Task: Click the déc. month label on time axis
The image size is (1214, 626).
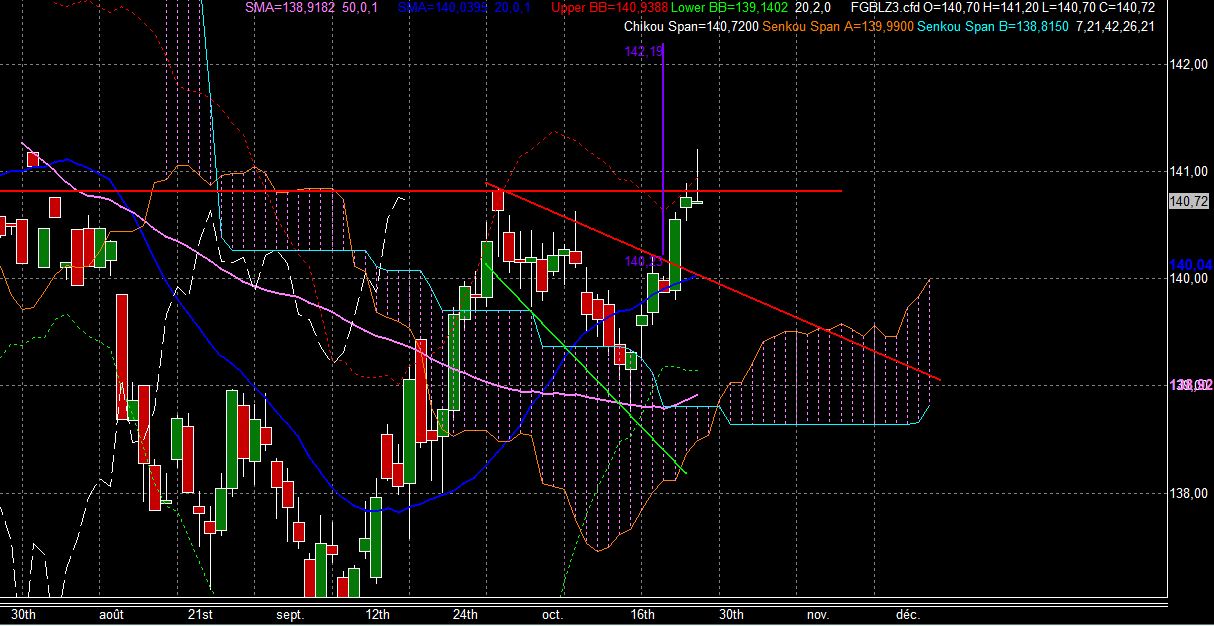Action: click(x=907, y=614)
